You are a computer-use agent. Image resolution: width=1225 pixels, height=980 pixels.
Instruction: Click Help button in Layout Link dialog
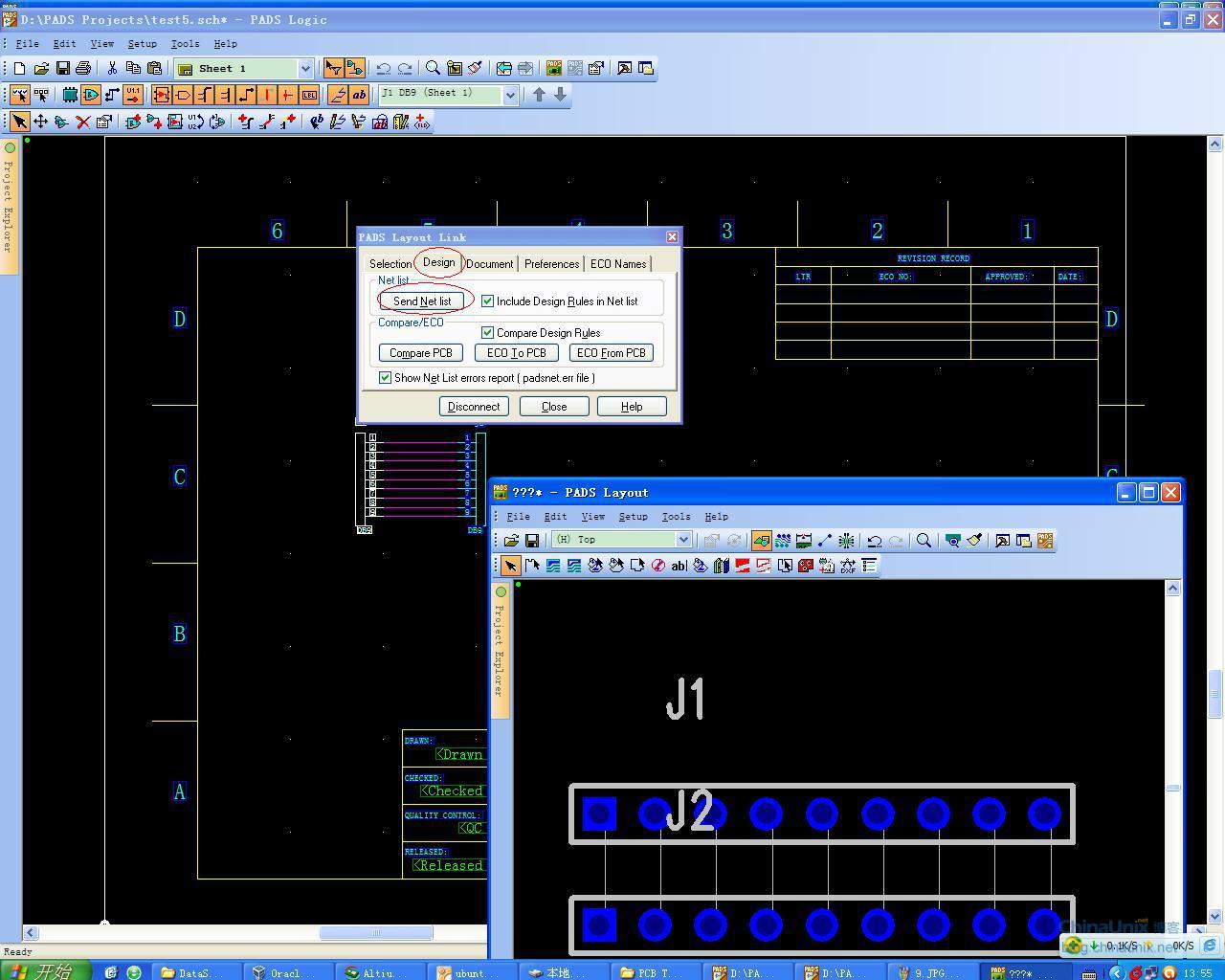(x=632, y=406)
